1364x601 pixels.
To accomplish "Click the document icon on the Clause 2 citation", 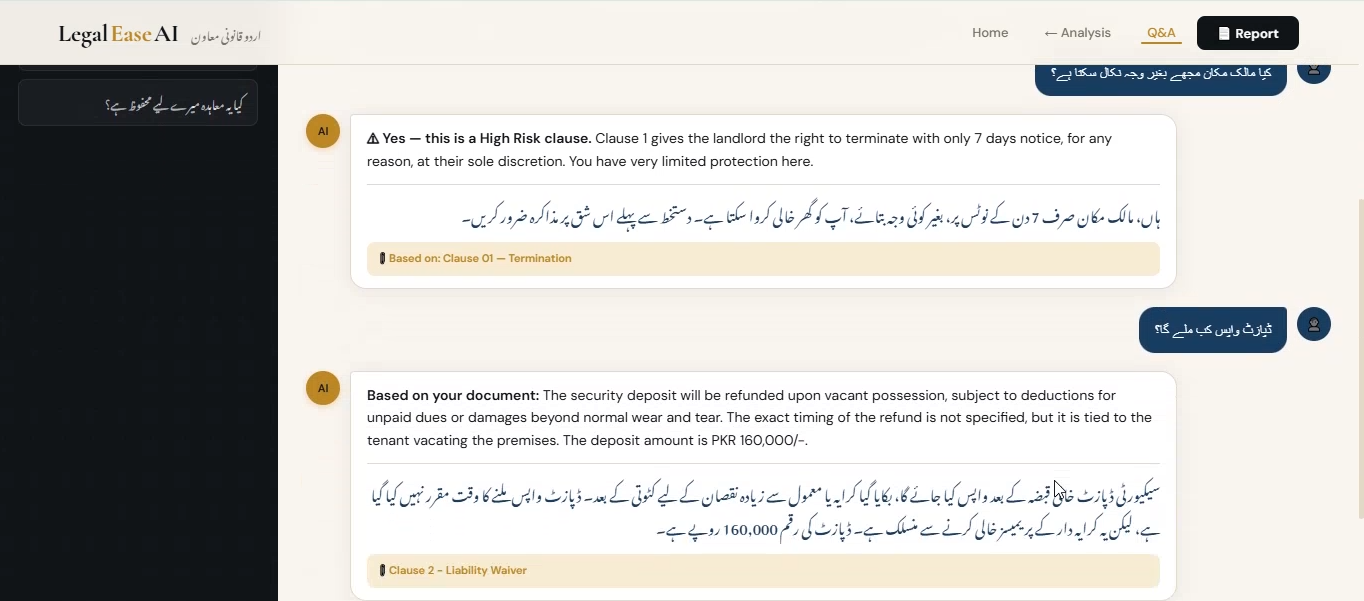I will coord(383,570).
